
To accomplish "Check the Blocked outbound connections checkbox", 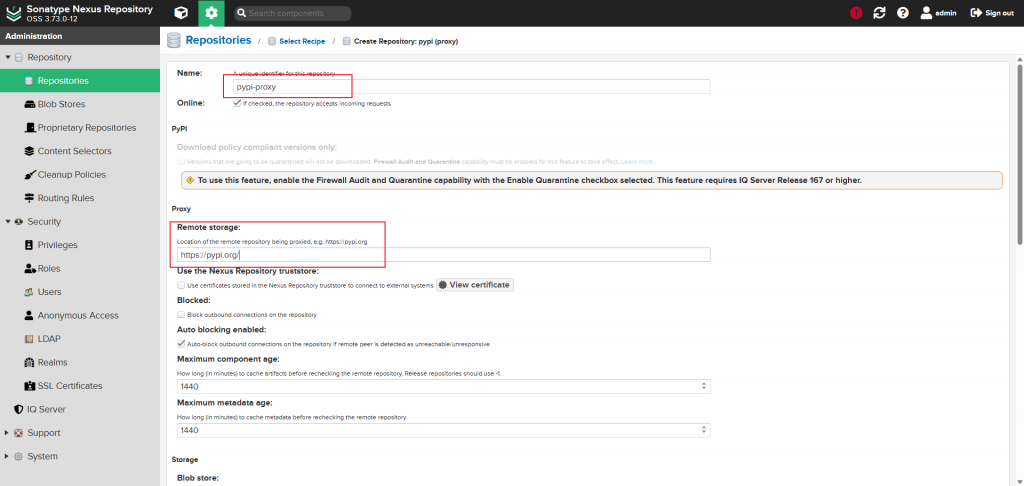I will 181,315.
